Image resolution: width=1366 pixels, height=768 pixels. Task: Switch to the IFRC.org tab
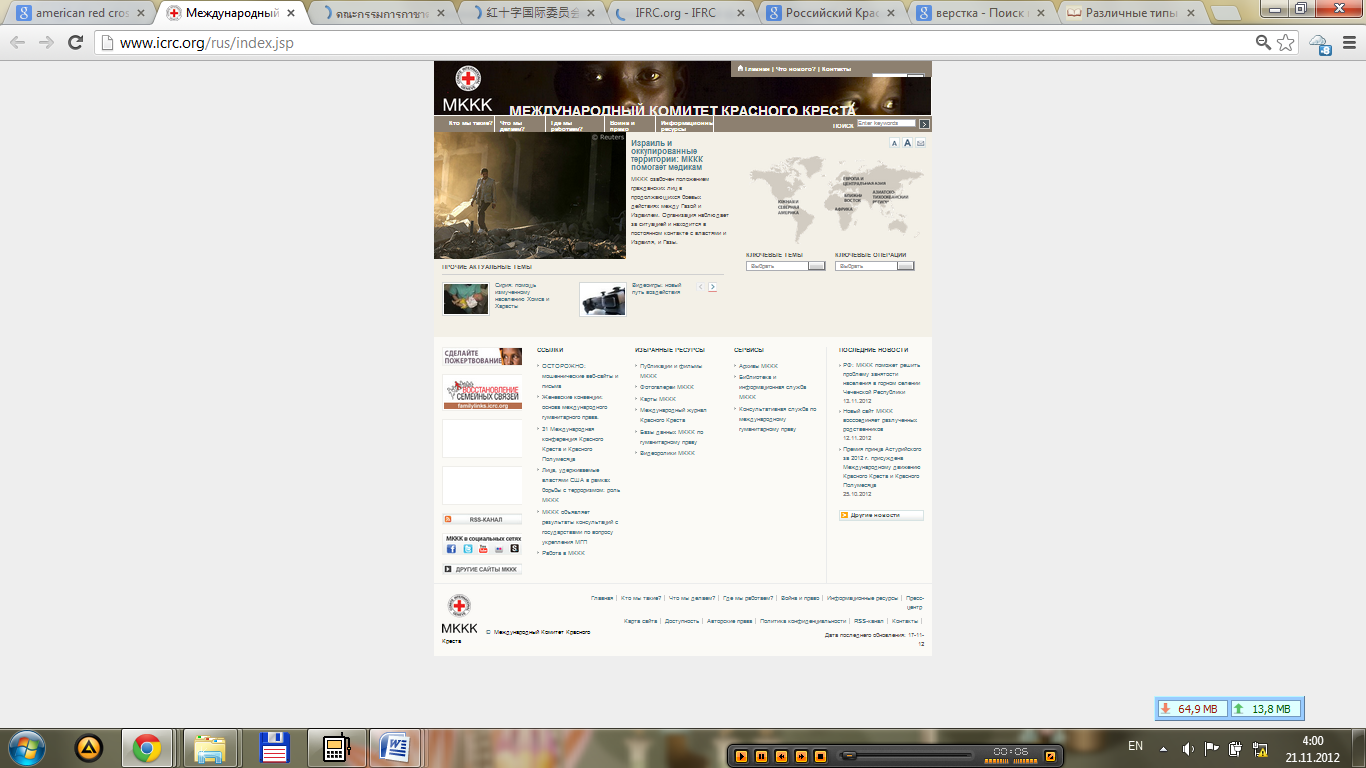point(683,13)
